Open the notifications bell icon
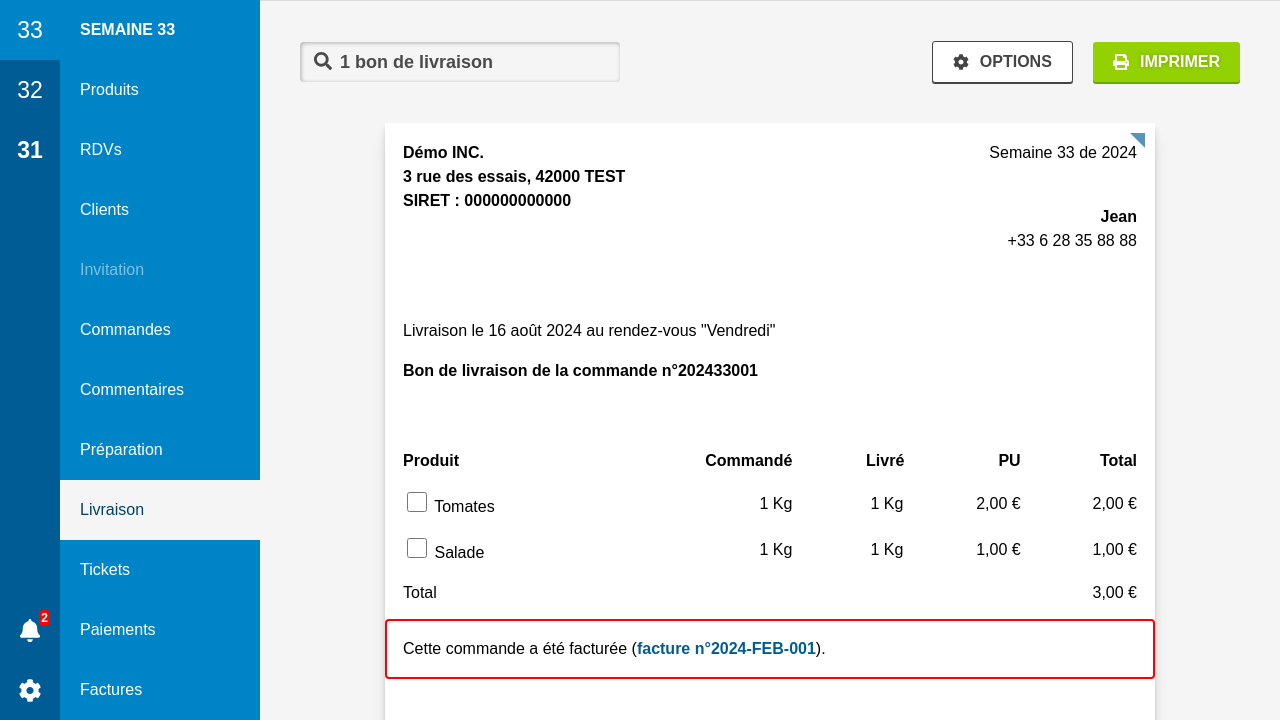1280x720 pixels. point(30,630)
